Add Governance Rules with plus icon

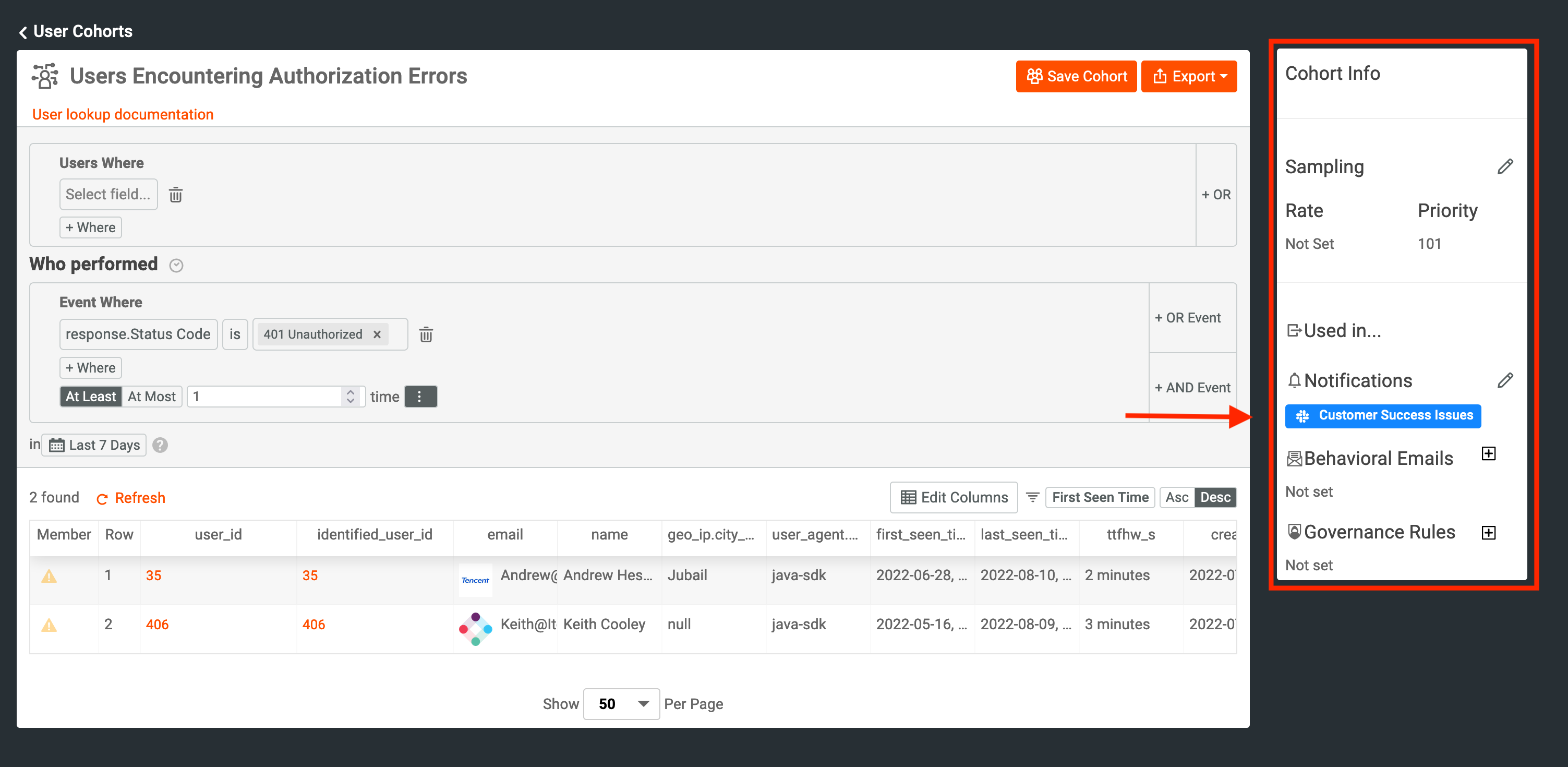1488,533
